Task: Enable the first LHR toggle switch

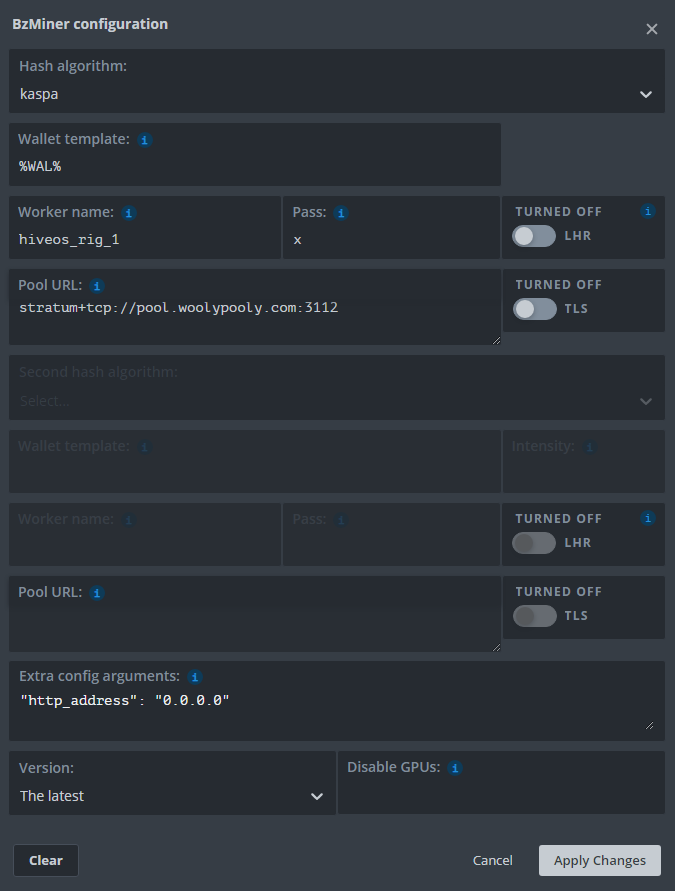Action: (x=535, y=236)
